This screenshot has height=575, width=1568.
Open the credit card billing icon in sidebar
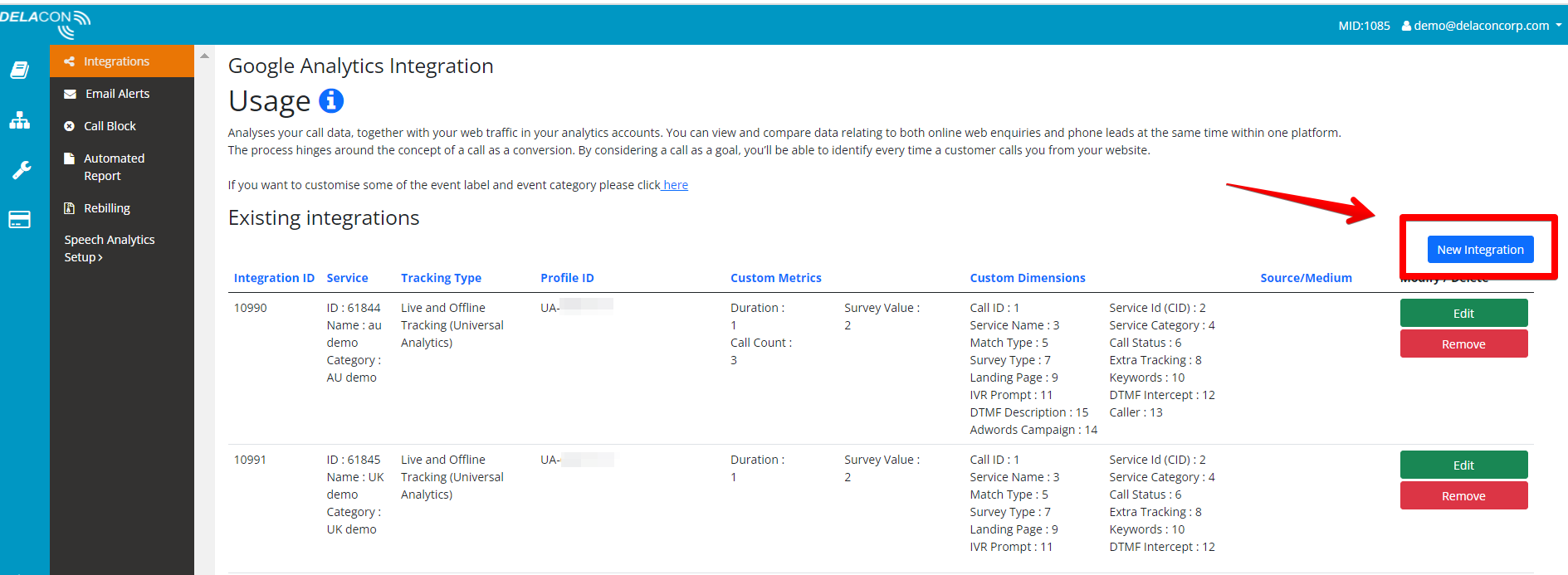(19, 219)
